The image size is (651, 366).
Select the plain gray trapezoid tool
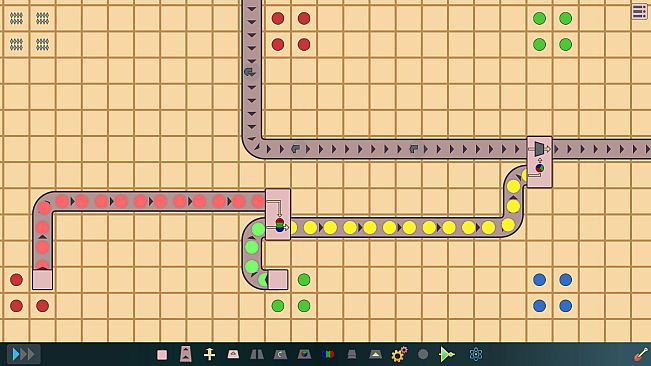tap(352, 354)
